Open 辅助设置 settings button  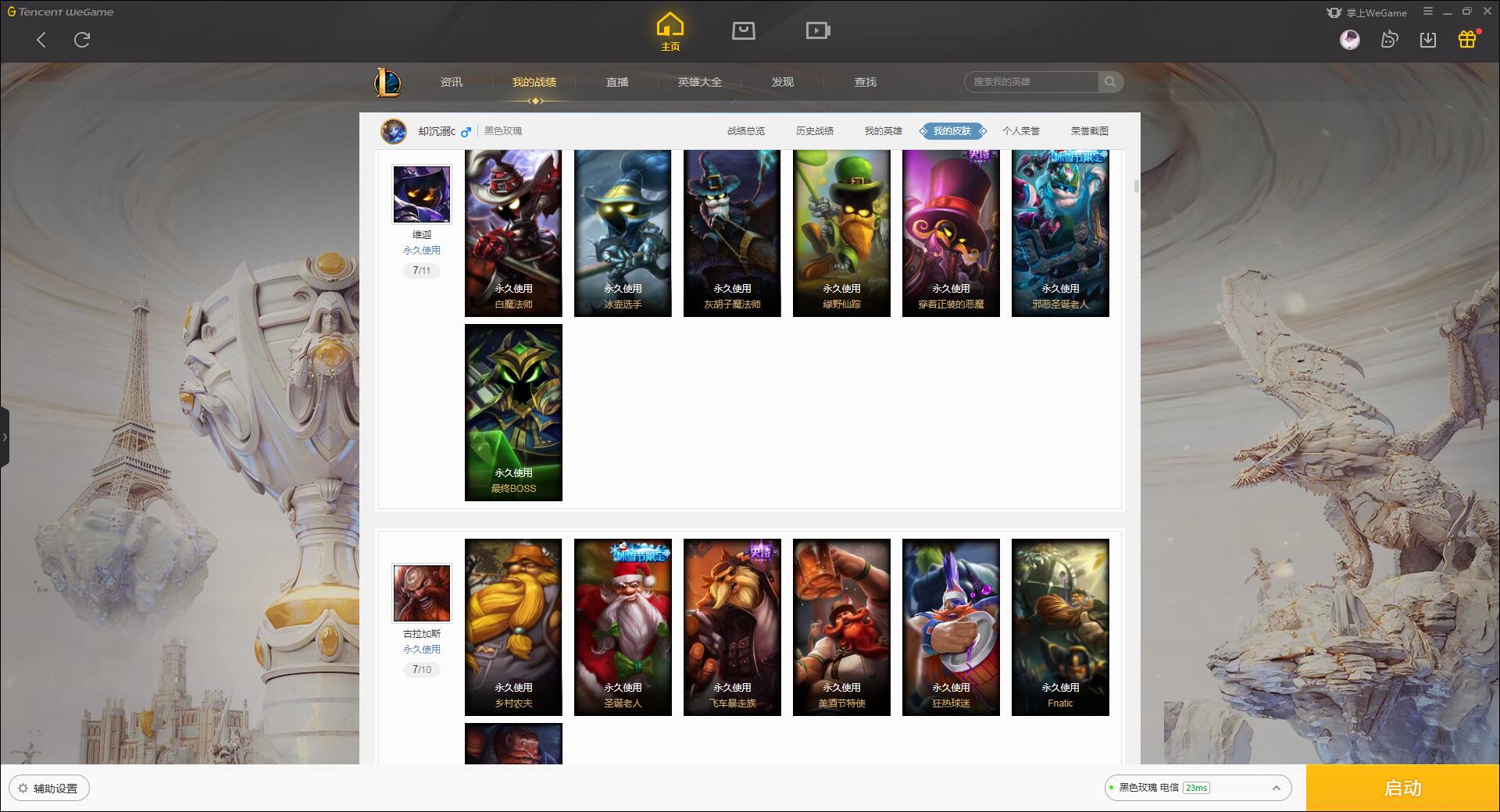(x=49, y=789)
